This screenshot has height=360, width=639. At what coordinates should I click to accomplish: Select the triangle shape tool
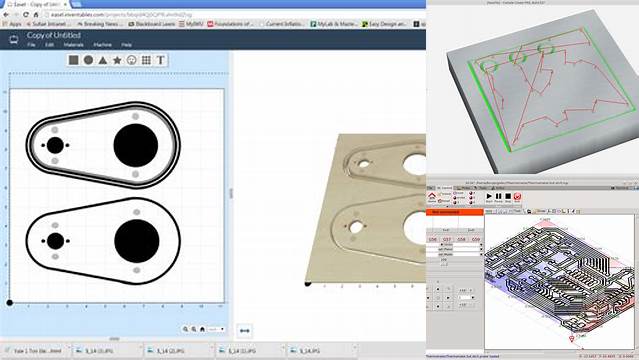pos(103,60)
